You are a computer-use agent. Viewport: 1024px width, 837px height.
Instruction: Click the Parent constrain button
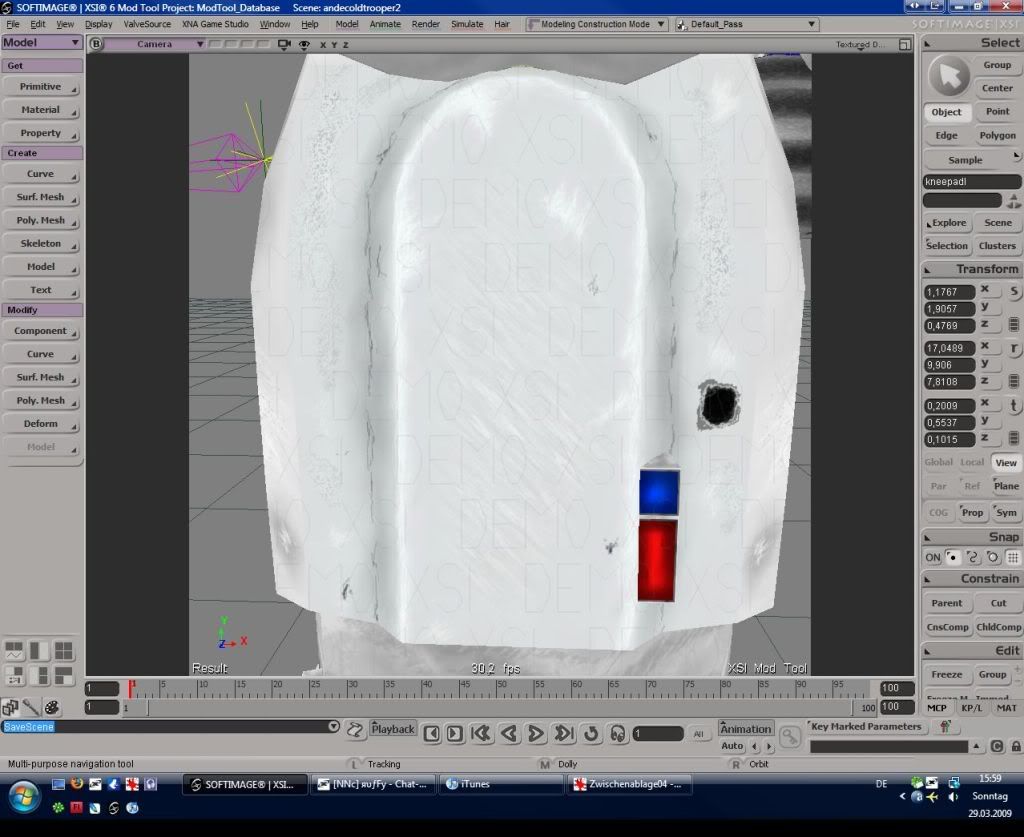[x=946, y=603]
